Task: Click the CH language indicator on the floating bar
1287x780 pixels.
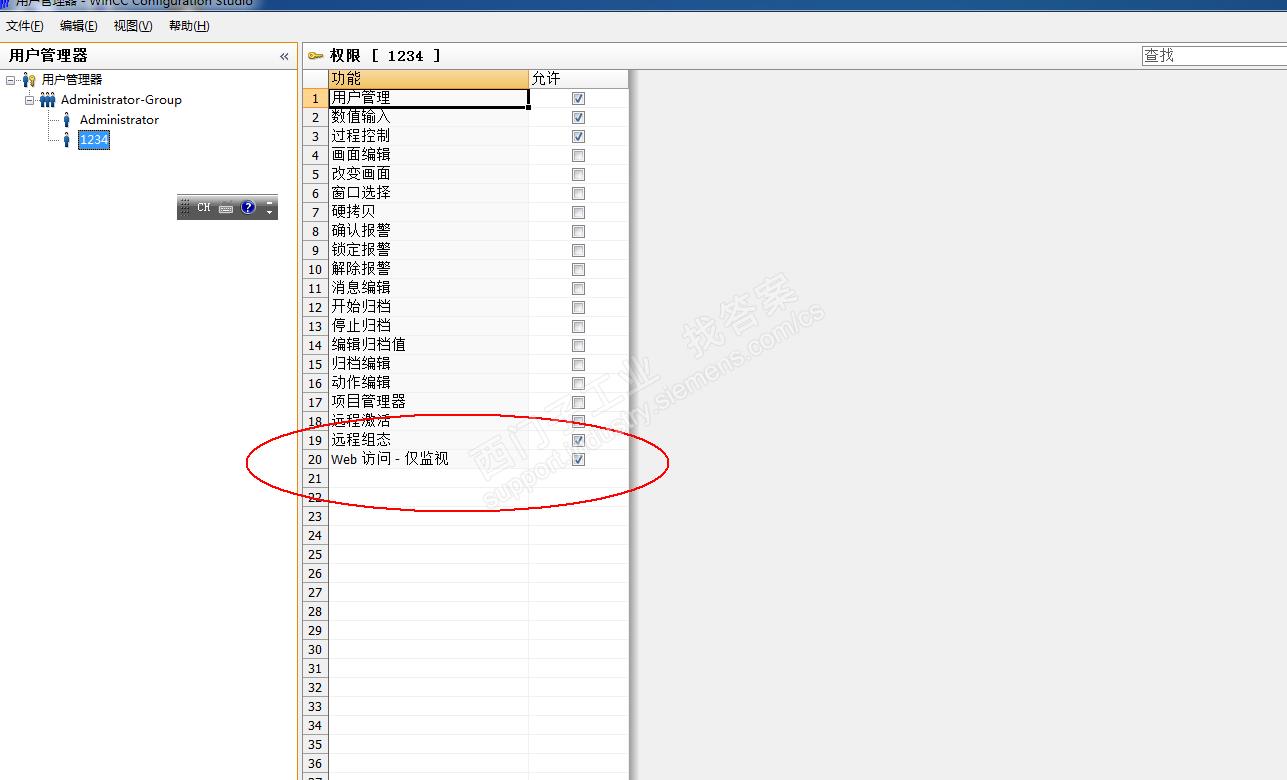Action: tap(204, 208)
